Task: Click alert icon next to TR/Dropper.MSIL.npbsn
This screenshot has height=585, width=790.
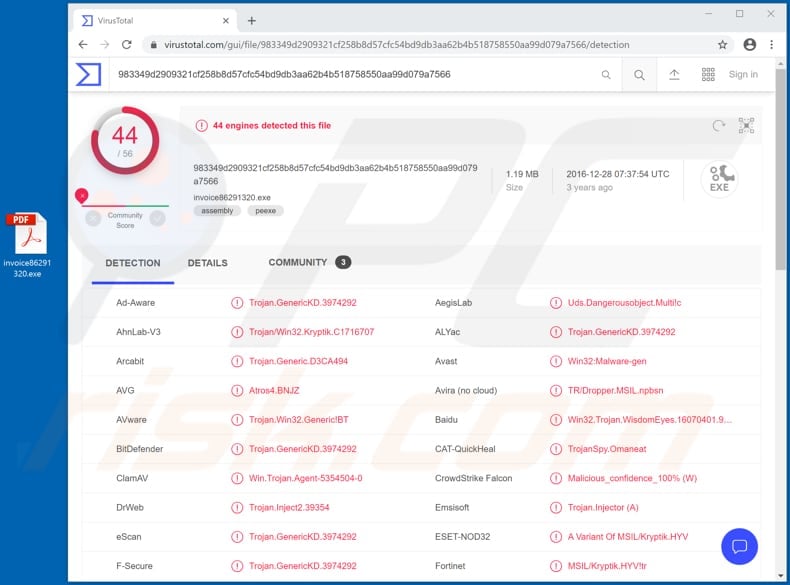Action: coord(556,391)
